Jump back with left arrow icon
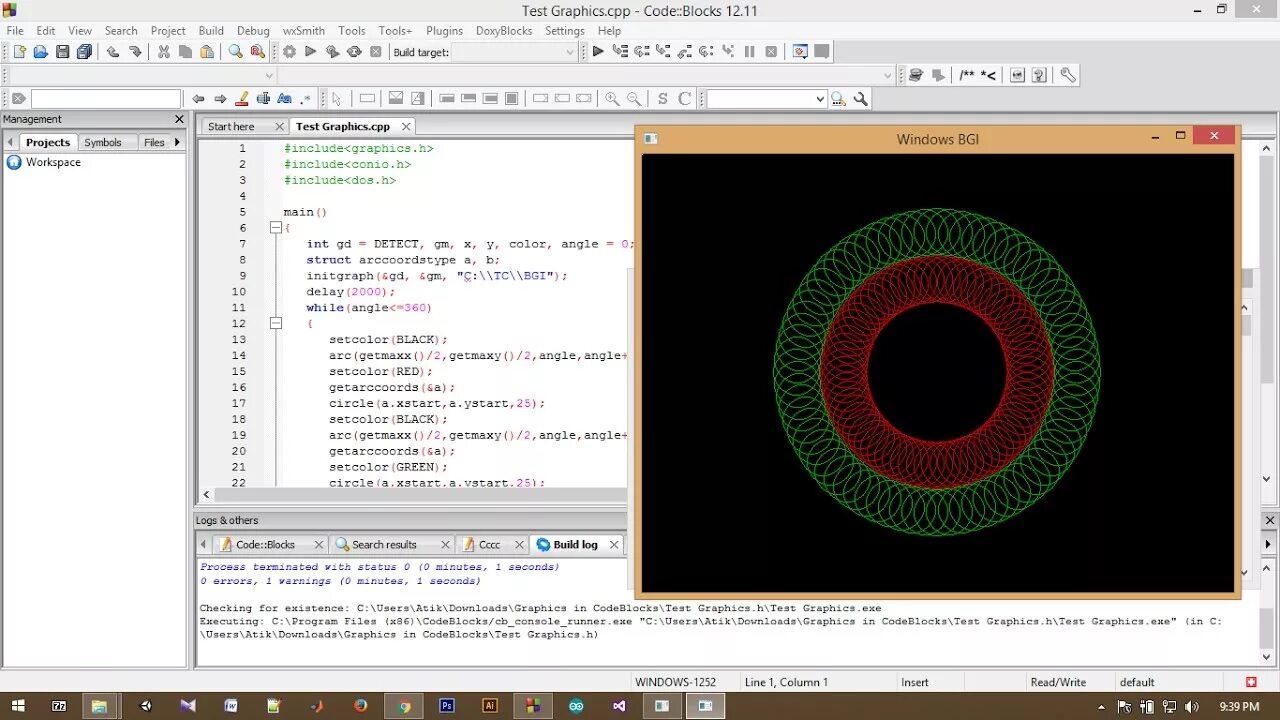The height and width of the screenshot is (720, 1280). point(198,99)
